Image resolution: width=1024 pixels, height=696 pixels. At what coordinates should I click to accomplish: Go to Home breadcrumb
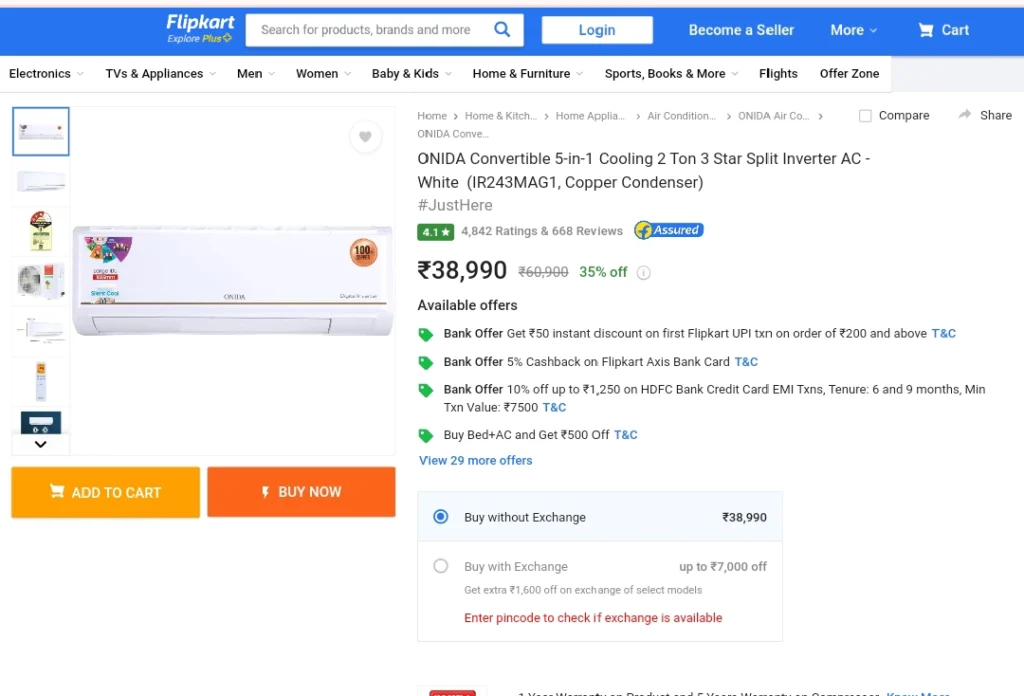click(432, 116)
